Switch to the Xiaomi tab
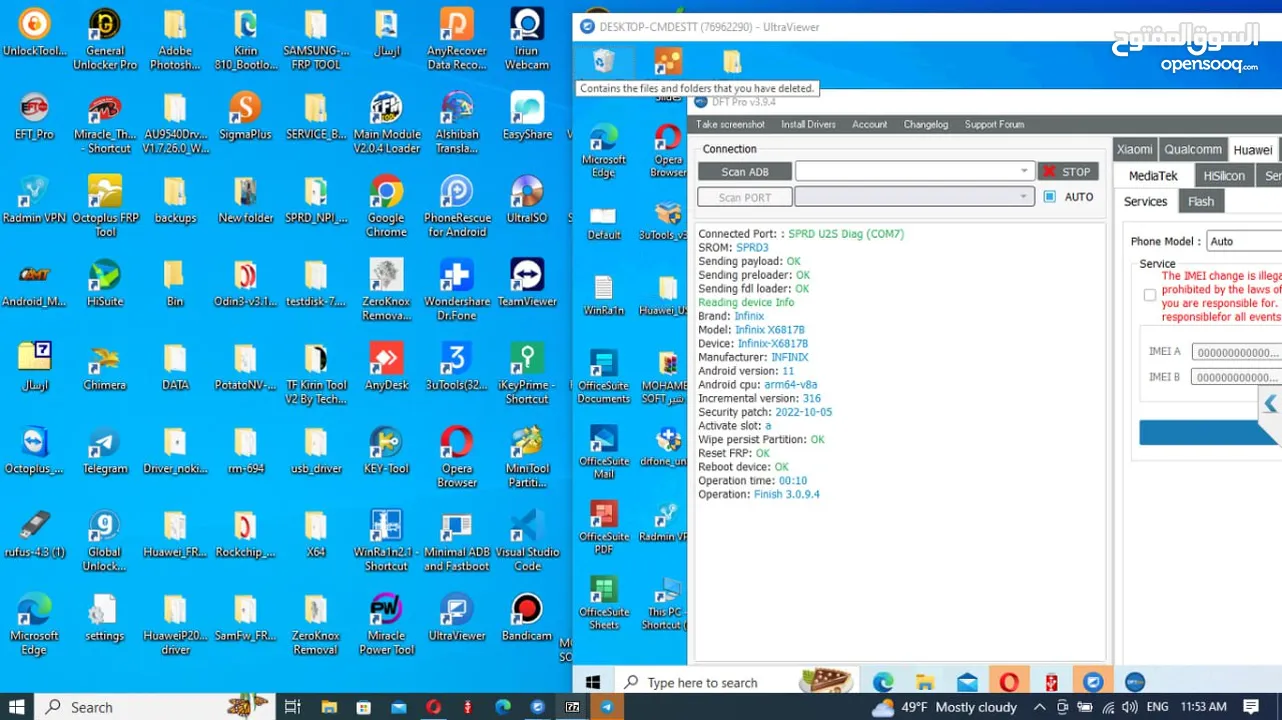Screen dimensions: 1282x720 (1134, 149)
